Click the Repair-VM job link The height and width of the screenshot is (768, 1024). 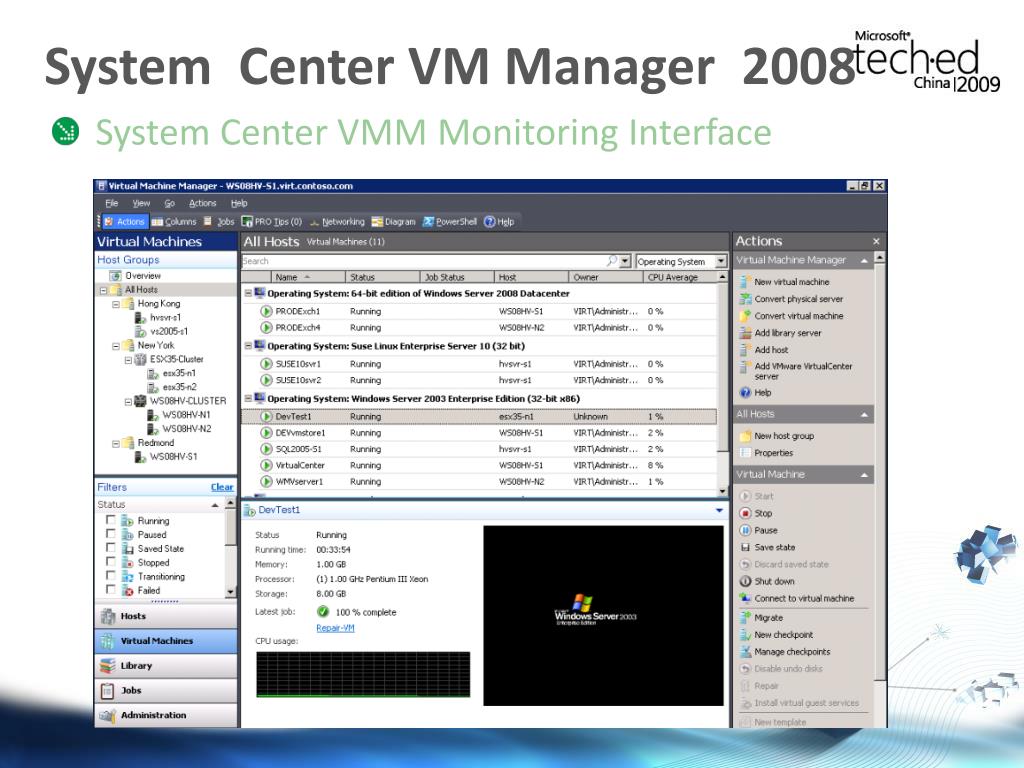(x=335, y=628)
